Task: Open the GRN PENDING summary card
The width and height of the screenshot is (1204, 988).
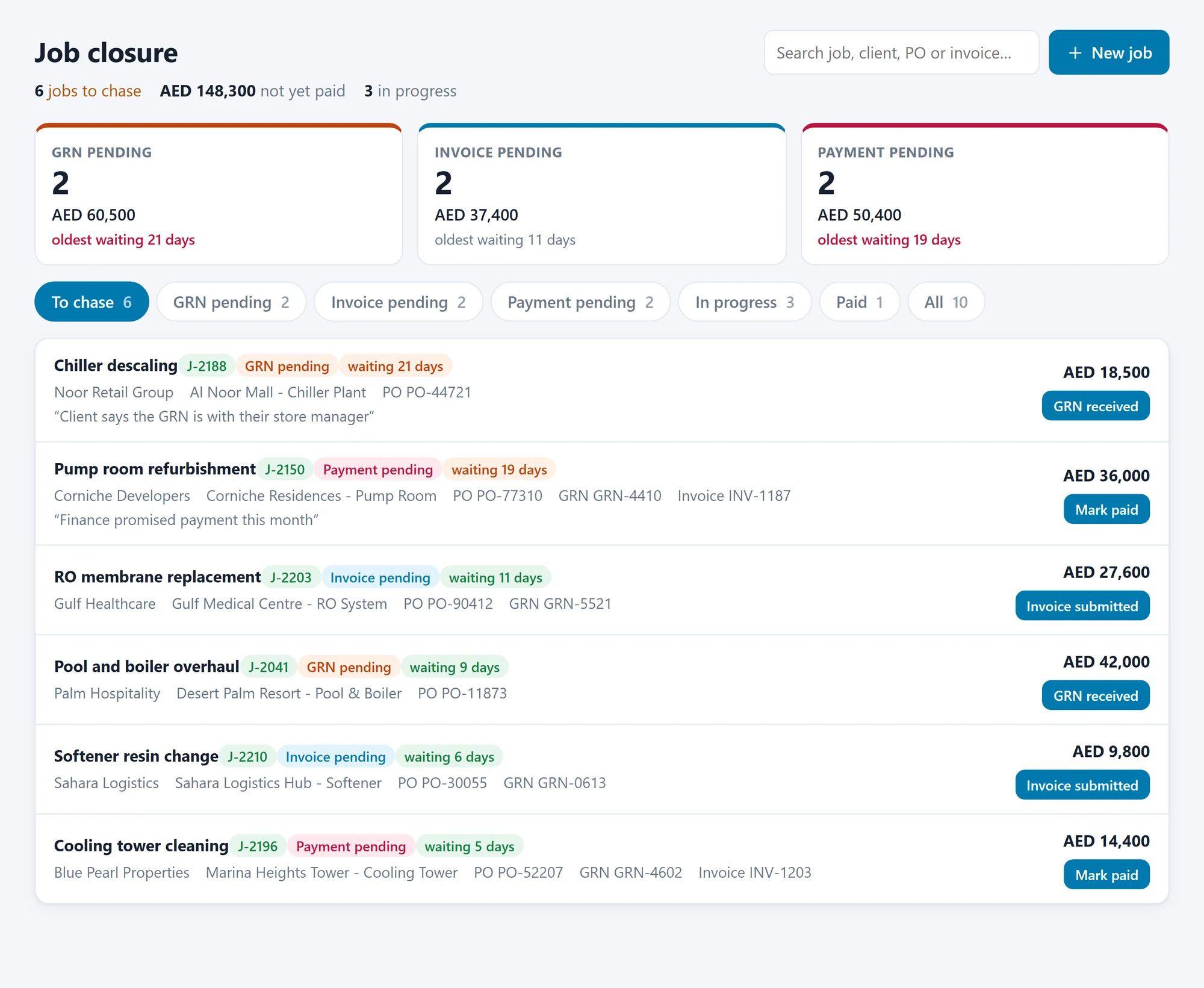Action: point(219,194)
